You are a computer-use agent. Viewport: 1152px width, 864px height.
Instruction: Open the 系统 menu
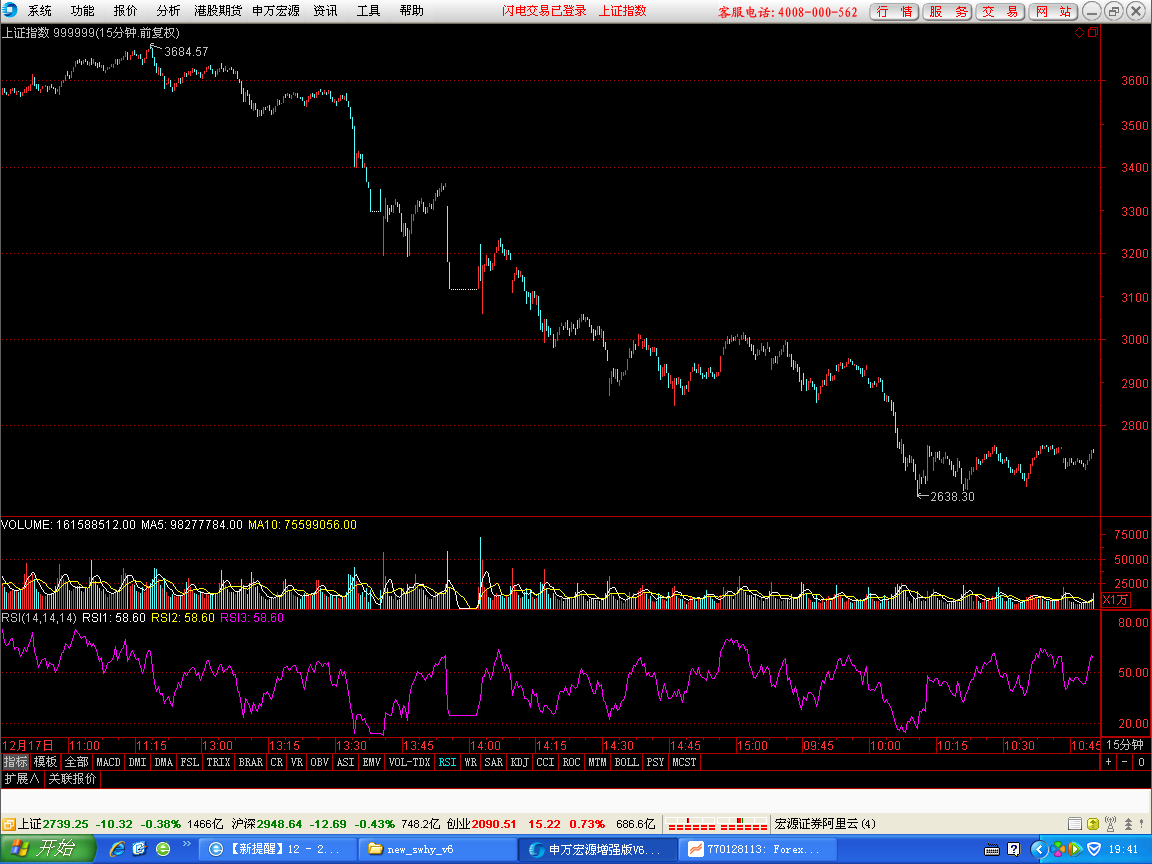(40, 11)
